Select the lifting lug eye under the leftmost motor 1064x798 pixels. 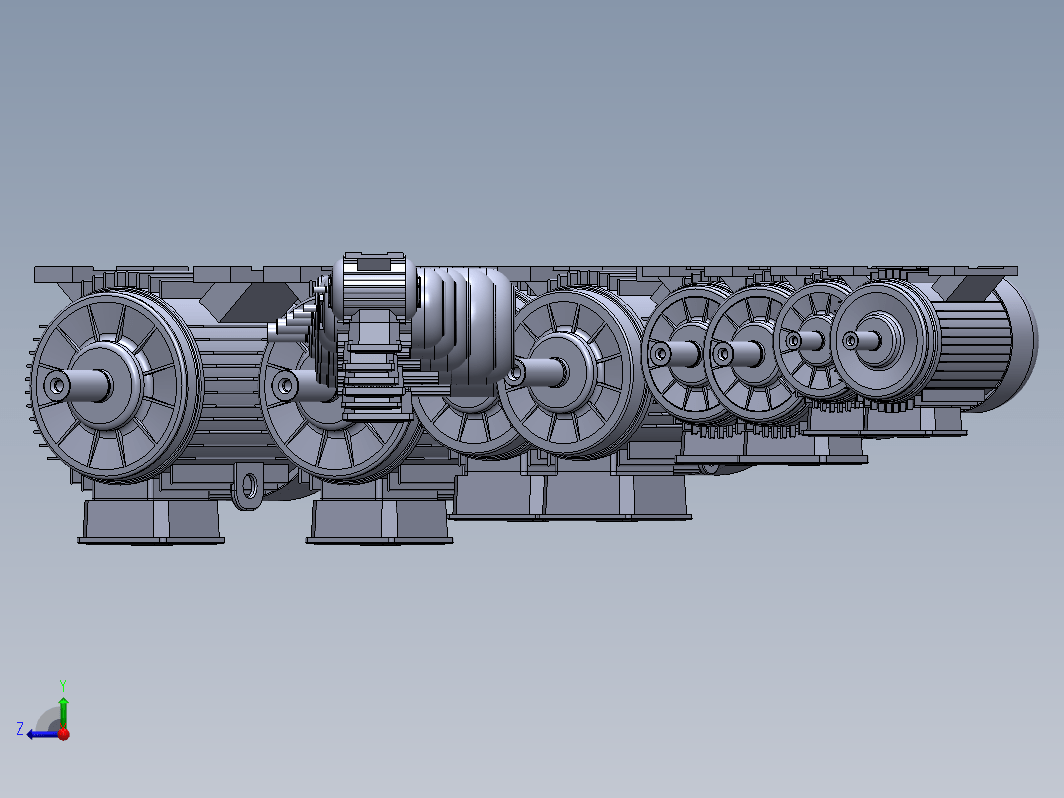click(249, 486)
